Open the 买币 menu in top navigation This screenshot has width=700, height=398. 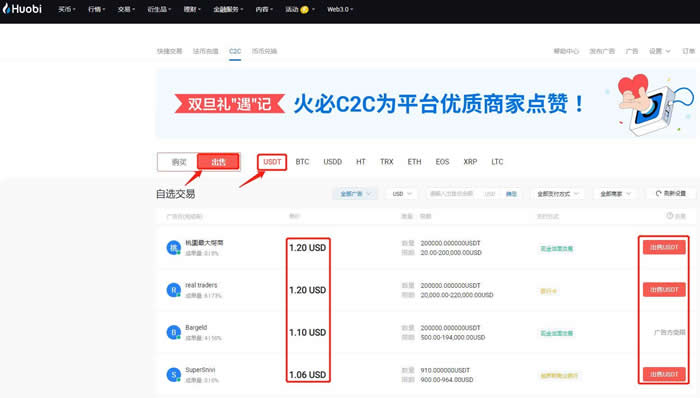(67, 9)
